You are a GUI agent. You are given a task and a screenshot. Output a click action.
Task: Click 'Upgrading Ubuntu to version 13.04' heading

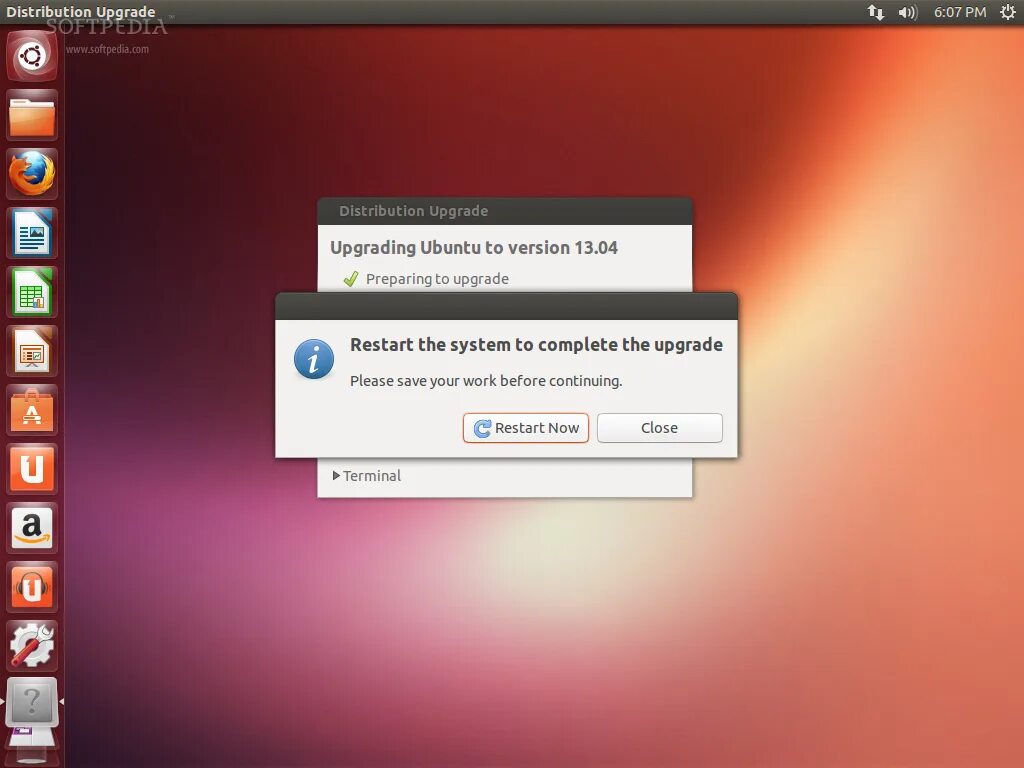[473, 248]
